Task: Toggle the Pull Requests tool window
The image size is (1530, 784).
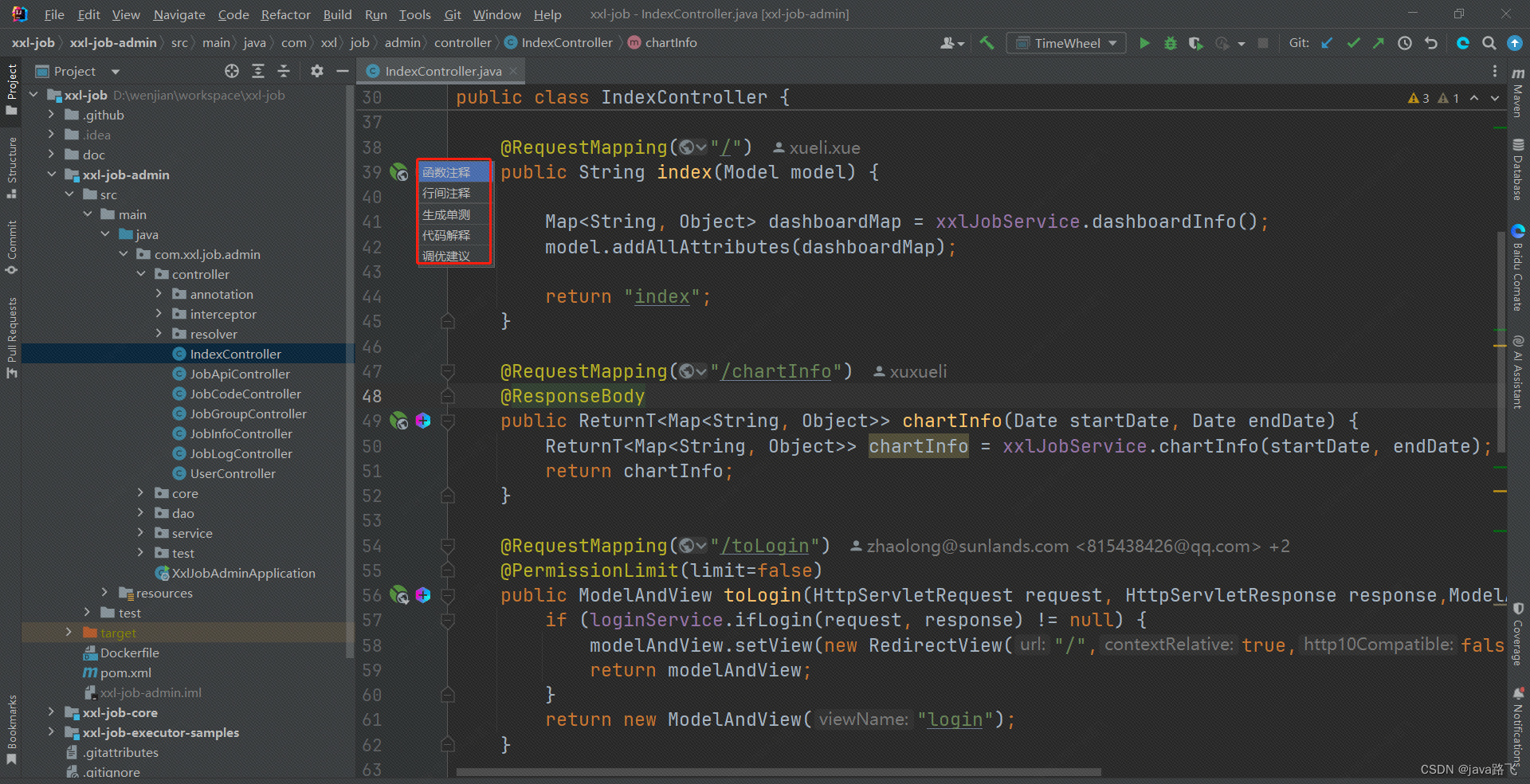Action: 11,338
